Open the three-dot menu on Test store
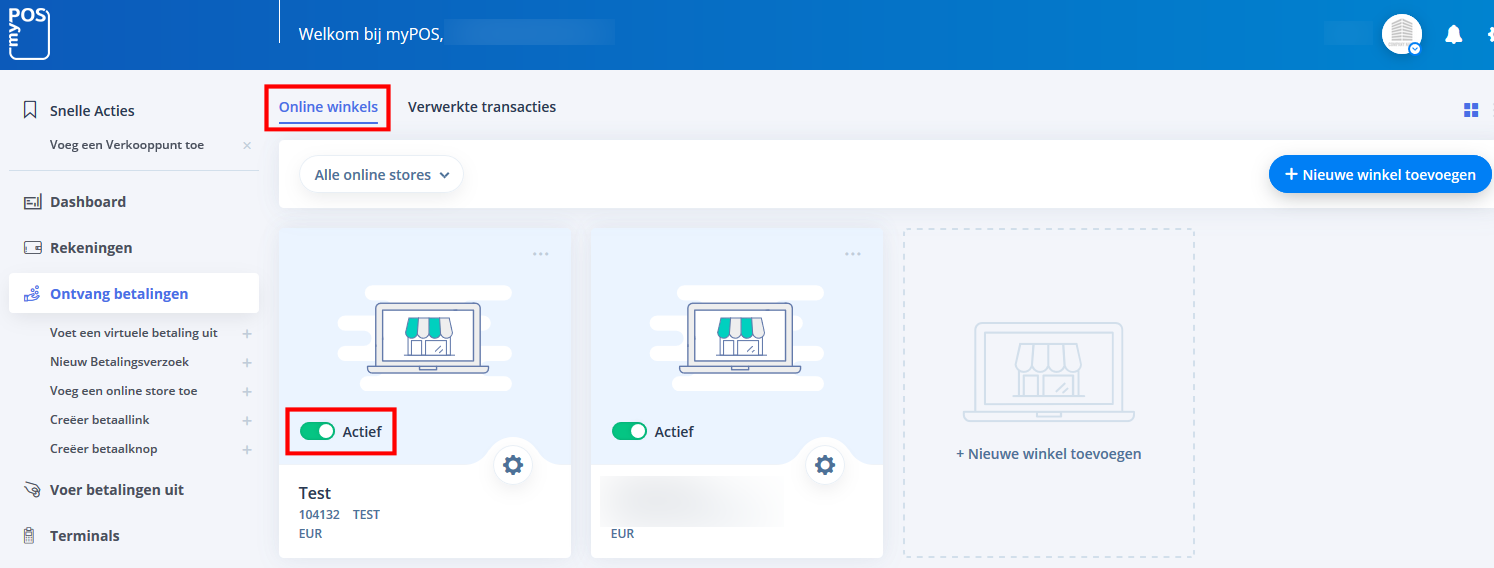The image size is (1494, 568). pyautogui.click(x=541, y=254)
